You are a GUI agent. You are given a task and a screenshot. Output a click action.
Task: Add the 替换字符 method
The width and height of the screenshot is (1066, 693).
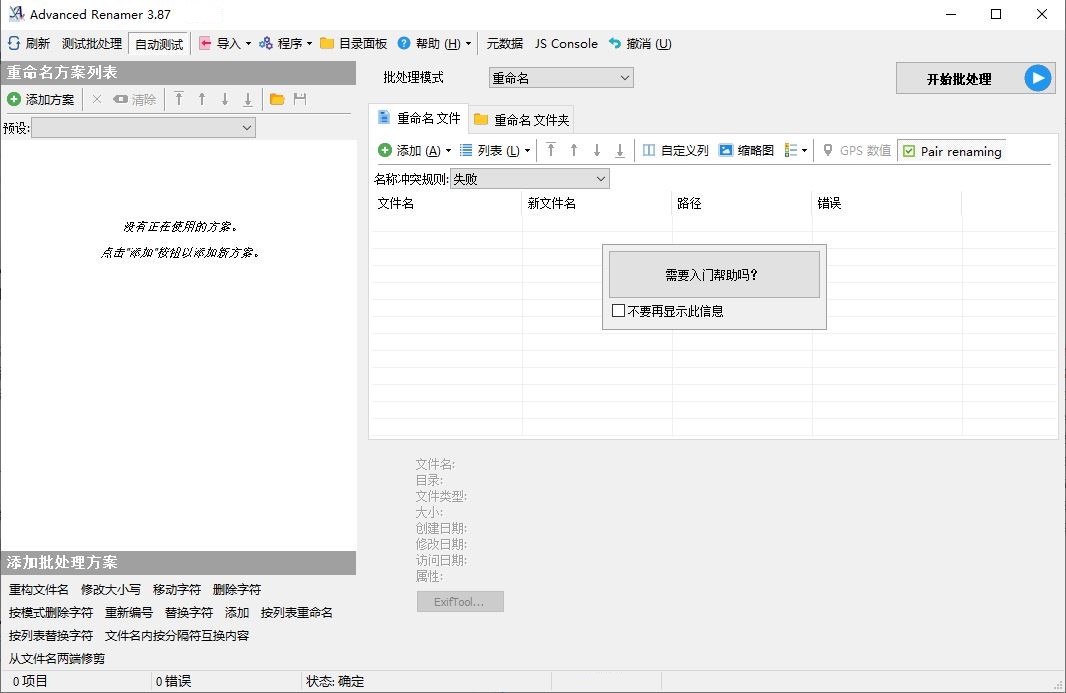tap(189, 613)
